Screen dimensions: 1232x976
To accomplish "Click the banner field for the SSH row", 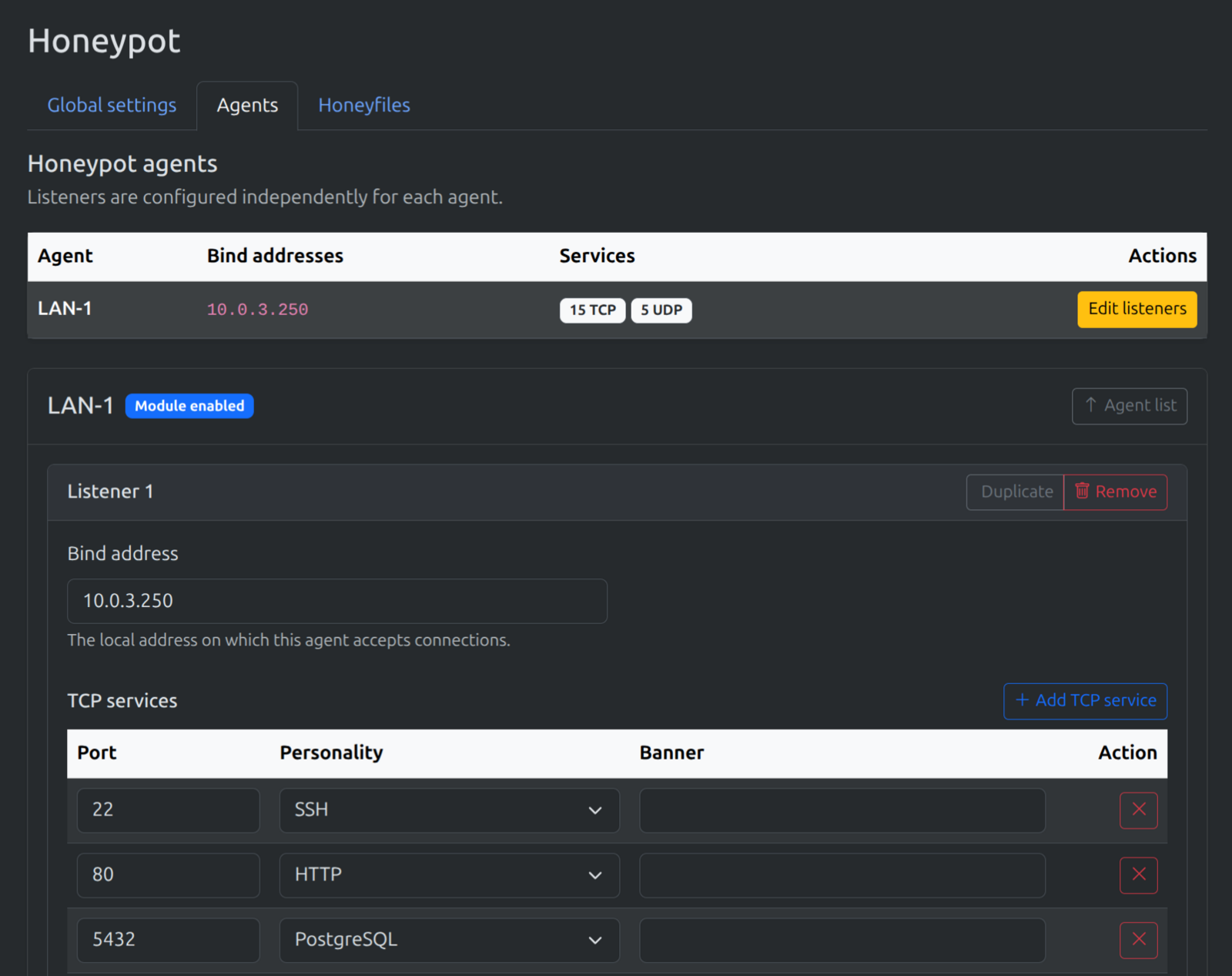I will tap(842, 810).
